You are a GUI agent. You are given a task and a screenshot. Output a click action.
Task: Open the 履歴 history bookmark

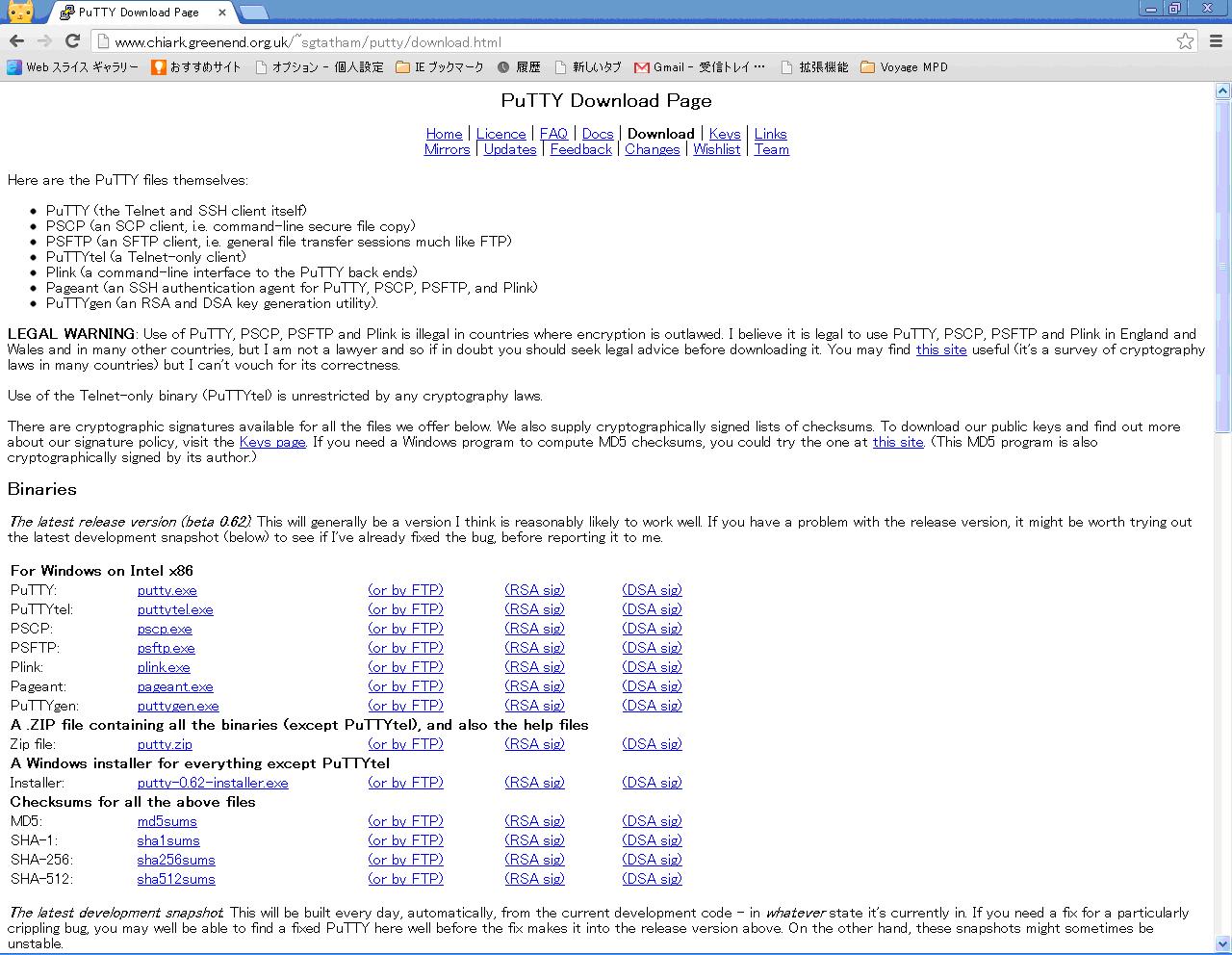click(519, 67)
